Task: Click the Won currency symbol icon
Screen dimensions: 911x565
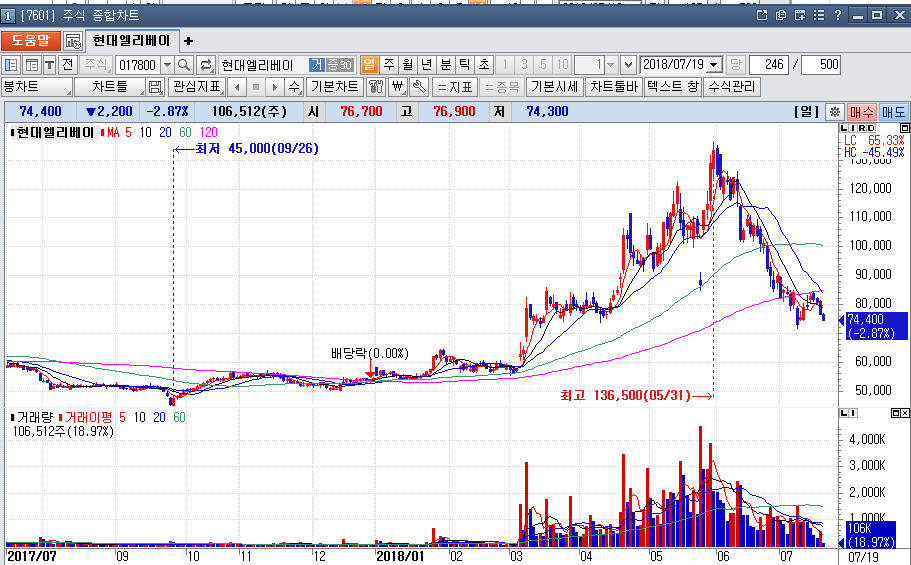Action: (397, 87)
